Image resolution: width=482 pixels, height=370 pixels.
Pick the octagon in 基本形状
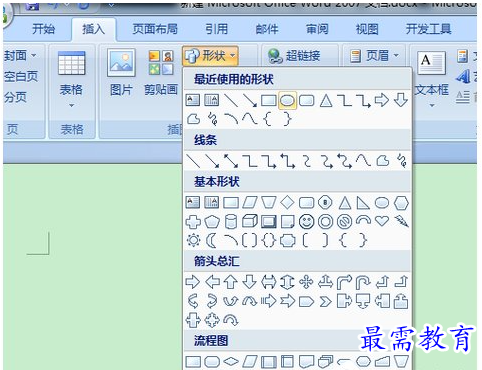[x=325, y=202]
